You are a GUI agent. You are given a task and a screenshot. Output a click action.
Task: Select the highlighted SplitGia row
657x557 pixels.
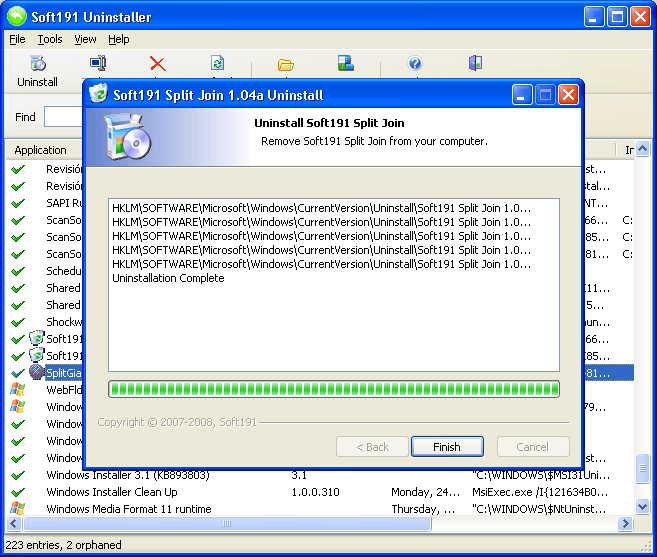64,373
